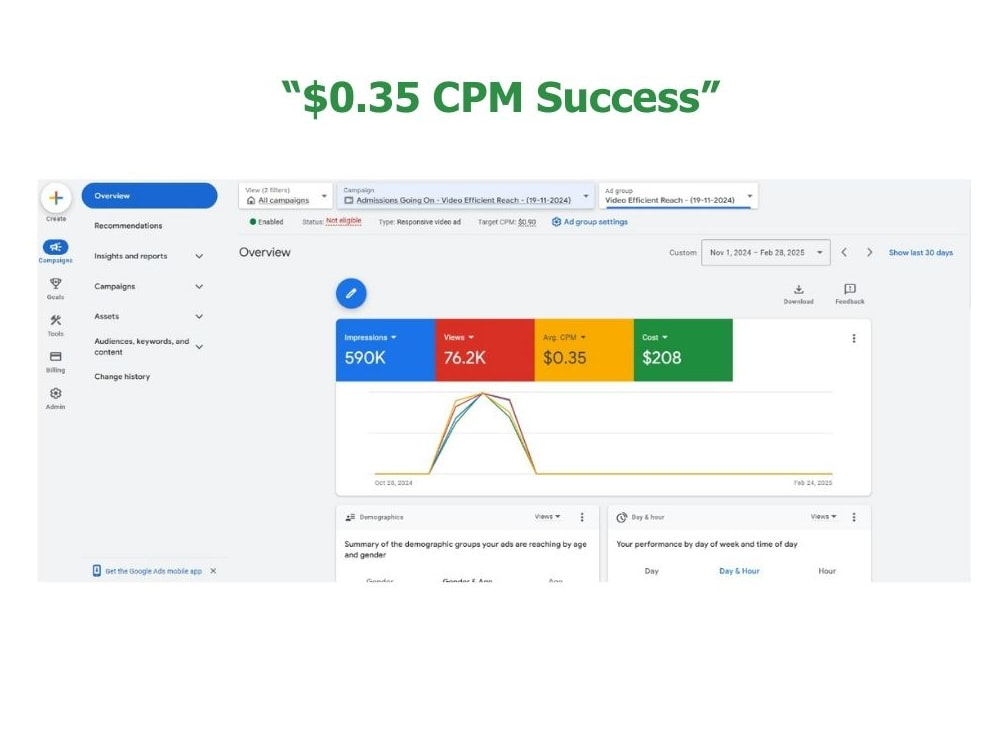This screenshot has width=1000, height=750.
Task: Open scorecard three-dot options menu
Action: tap(854, 339)
